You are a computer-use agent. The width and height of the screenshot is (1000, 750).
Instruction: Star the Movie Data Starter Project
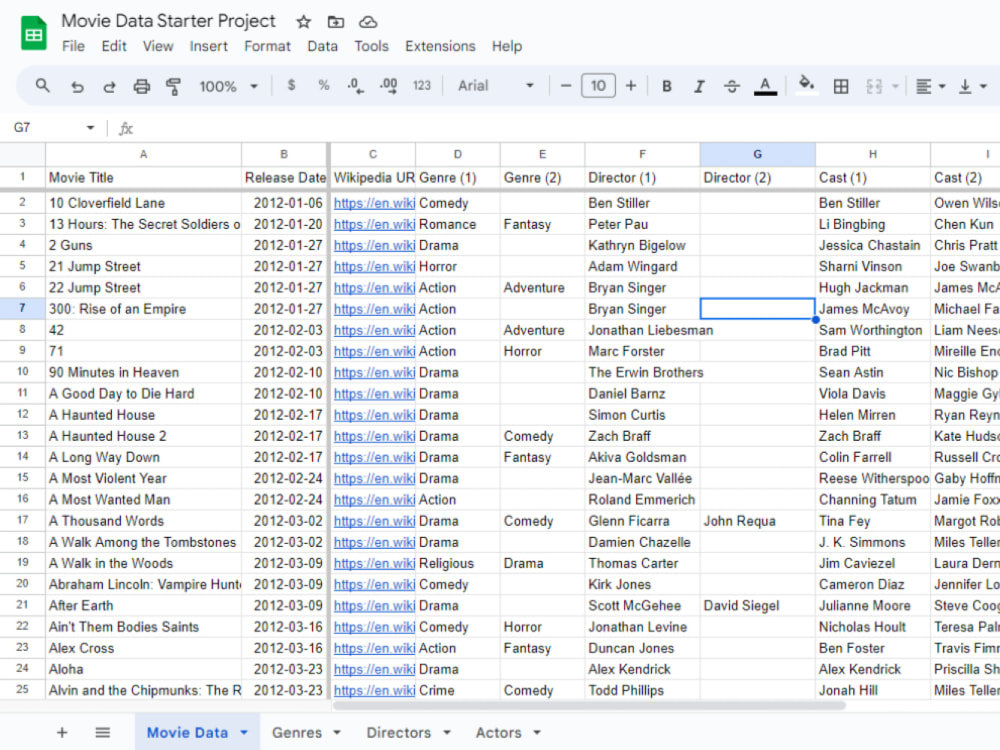301,20
